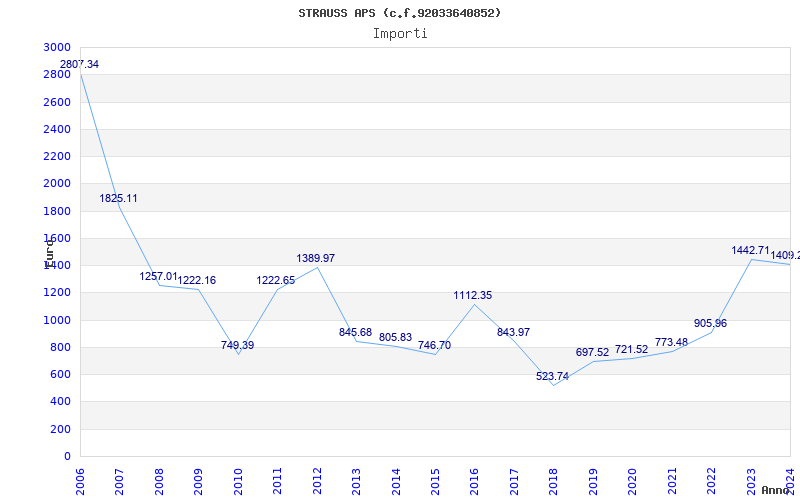Click the data label 845.68

[x=356, y=333]
